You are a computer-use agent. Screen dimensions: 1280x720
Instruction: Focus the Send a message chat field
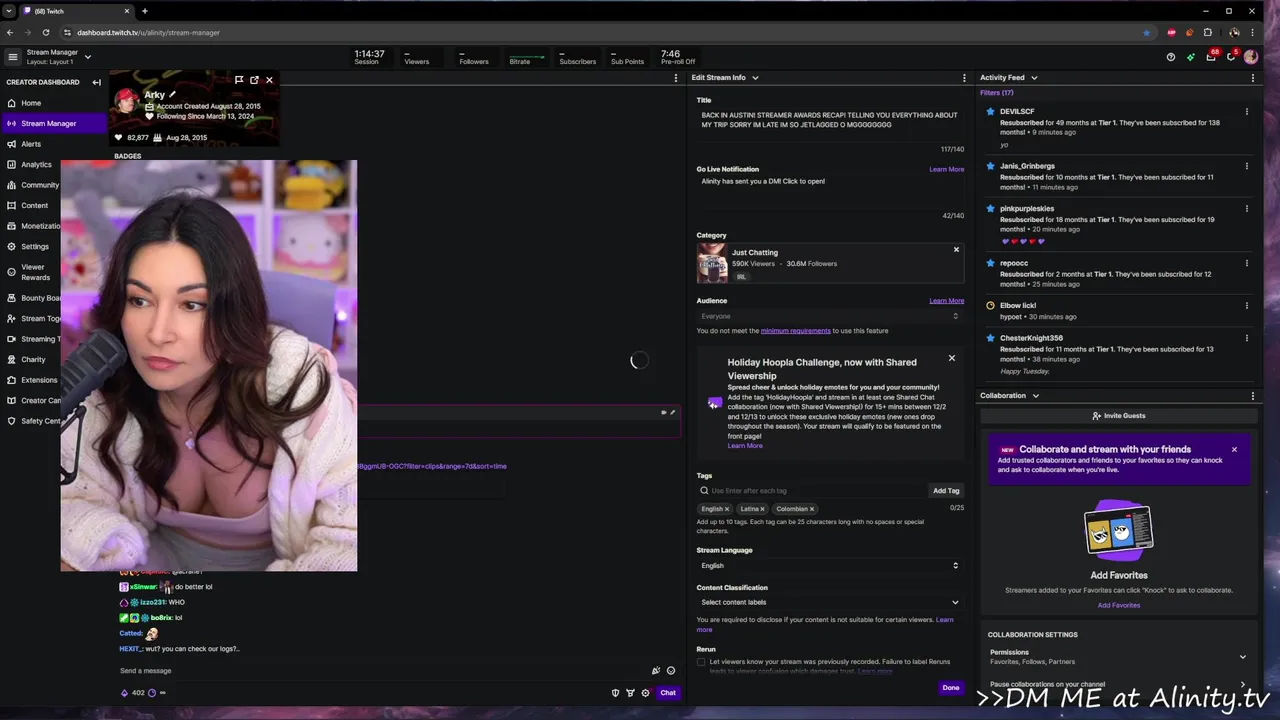coord(383,671)
